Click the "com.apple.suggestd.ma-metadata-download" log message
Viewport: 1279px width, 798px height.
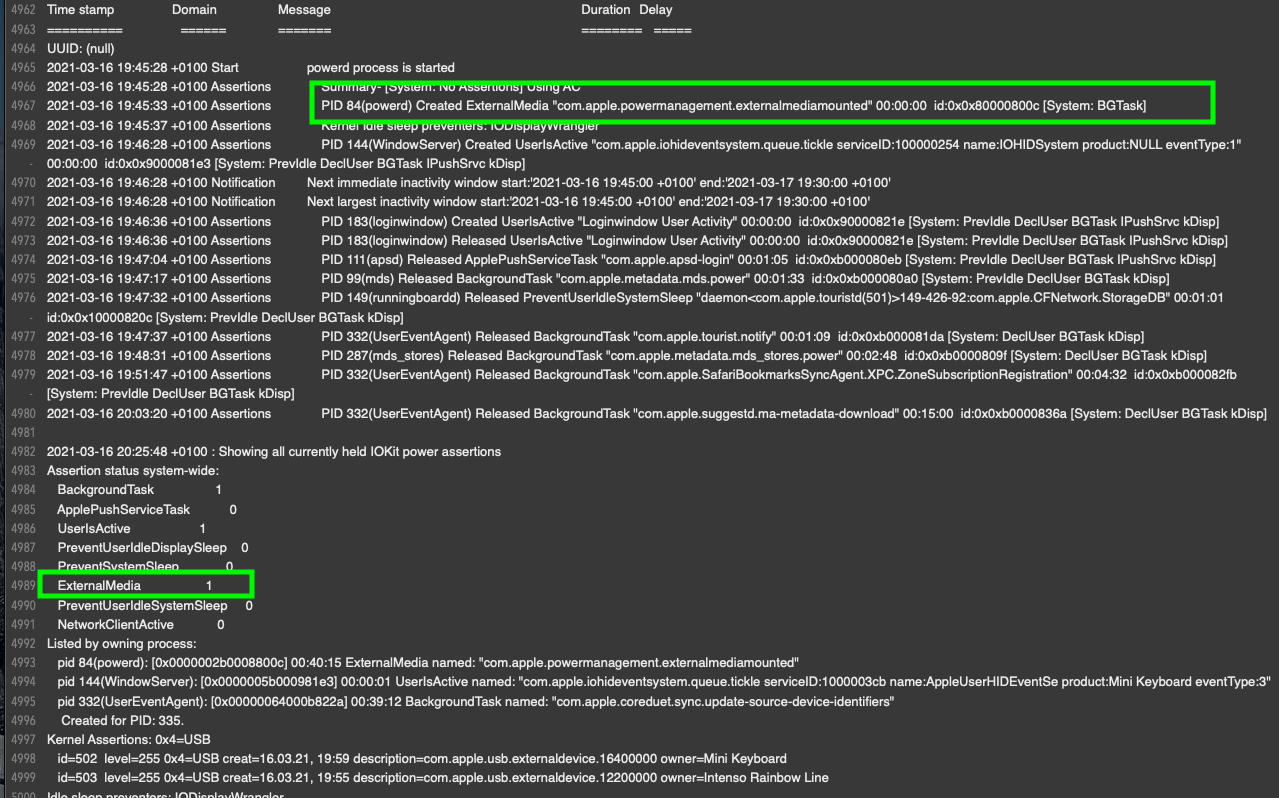[x=794, y=414]
